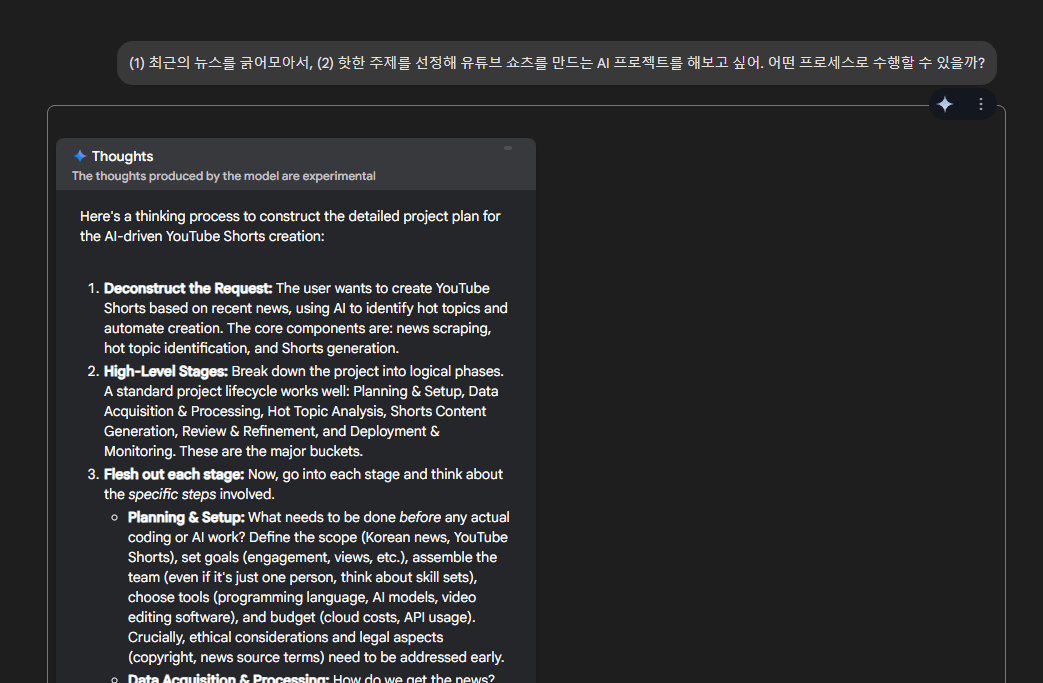Click the italic 'specific steps' text
This screenshot has height=683, width=1043.
[172, 495]
